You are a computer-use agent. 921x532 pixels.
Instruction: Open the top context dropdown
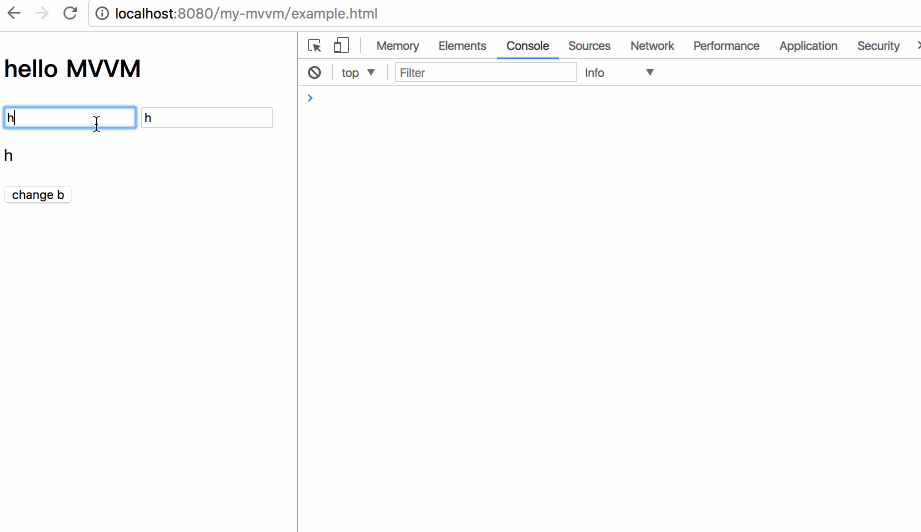358,73
